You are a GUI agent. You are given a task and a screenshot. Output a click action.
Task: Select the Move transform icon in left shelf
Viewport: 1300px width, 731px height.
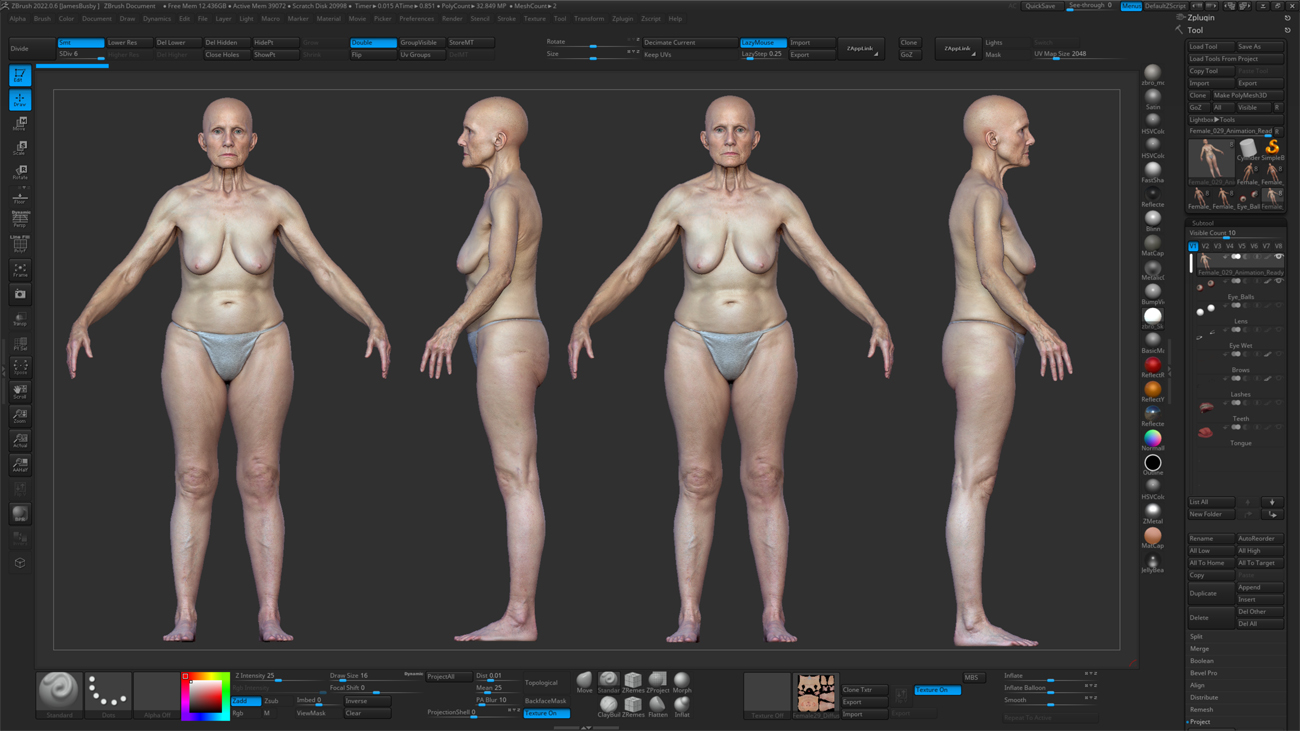[x=19, y=124]
